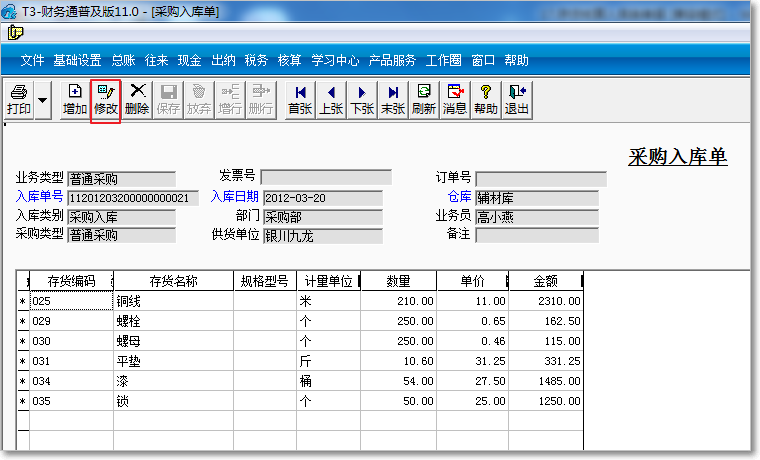The width and height of the screenshot is (760, 460).
Task: Go to first record with 首张
Action: (x=300, y=99)
